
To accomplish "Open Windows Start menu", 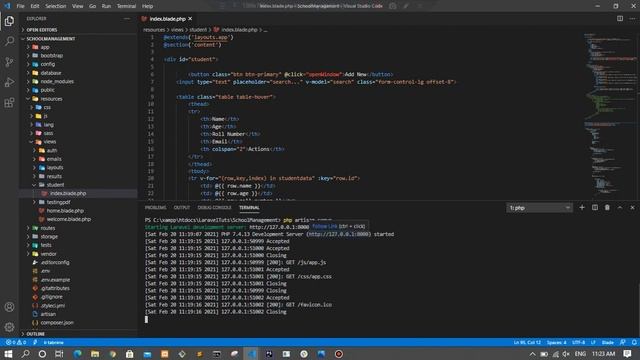I will [x=8, y=353].
